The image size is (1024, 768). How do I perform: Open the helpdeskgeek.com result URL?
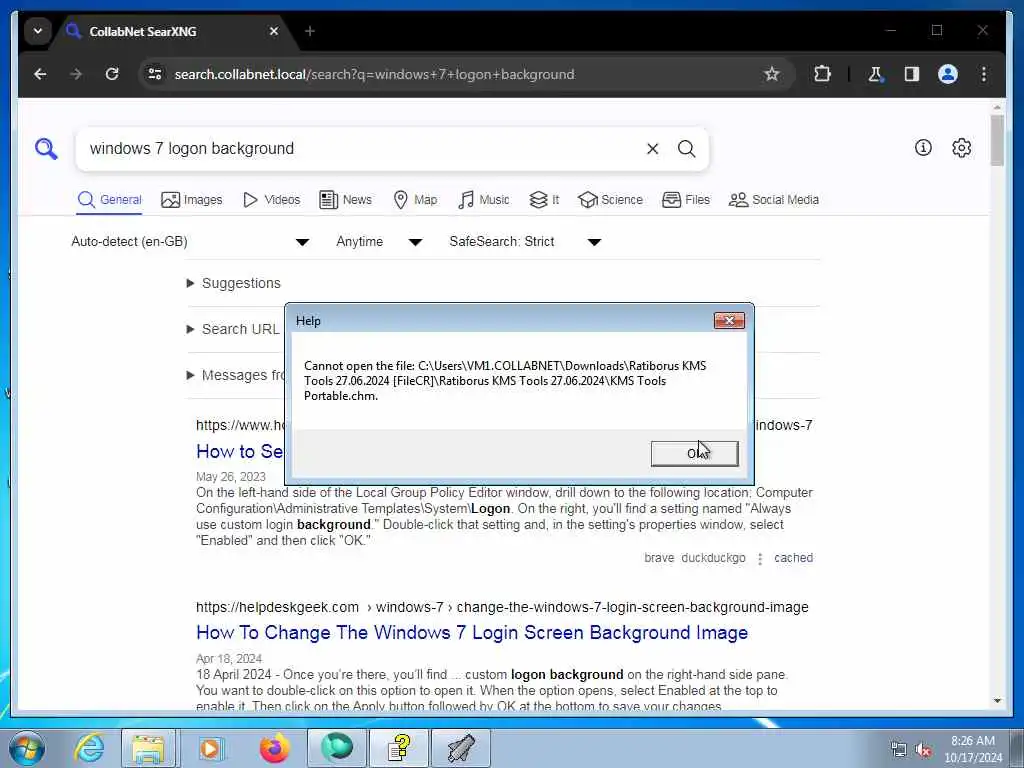(502, 607)
